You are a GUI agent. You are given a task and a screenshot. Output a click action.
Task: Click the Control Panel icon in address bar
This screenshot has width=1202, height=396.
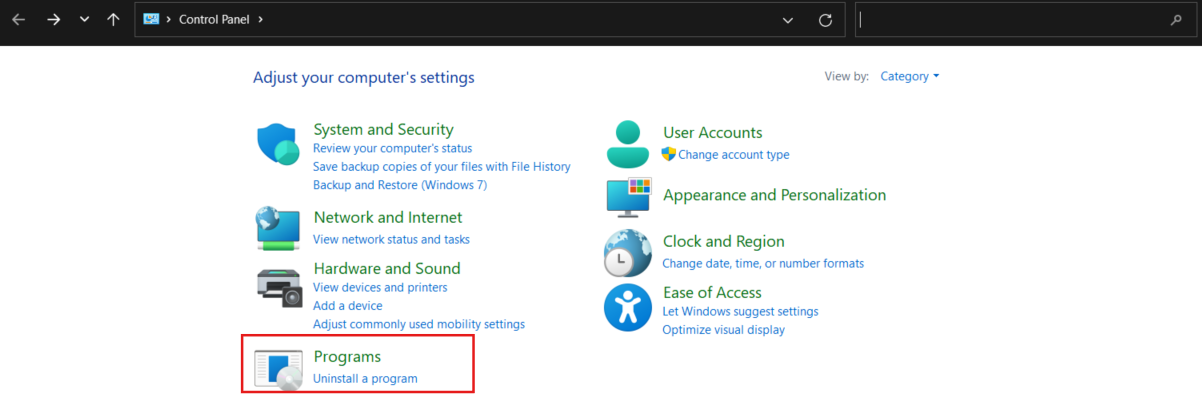coord(152,19)
